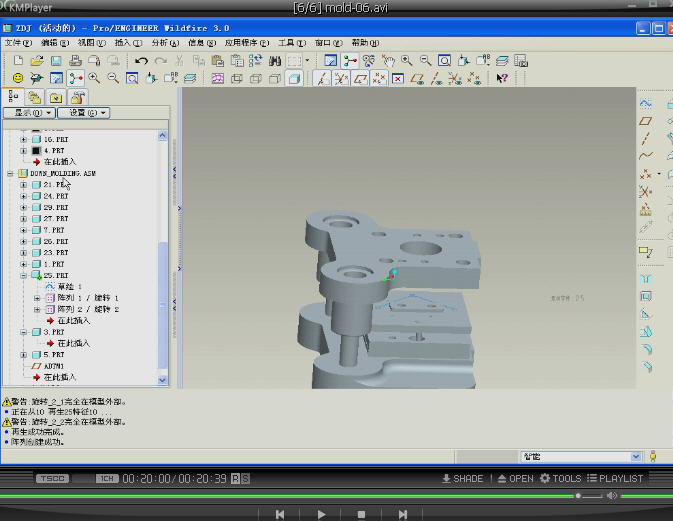Open the 显示 dropdown in navigator
Viewport: 673px width, 521px height.
(x=29, y=113)
